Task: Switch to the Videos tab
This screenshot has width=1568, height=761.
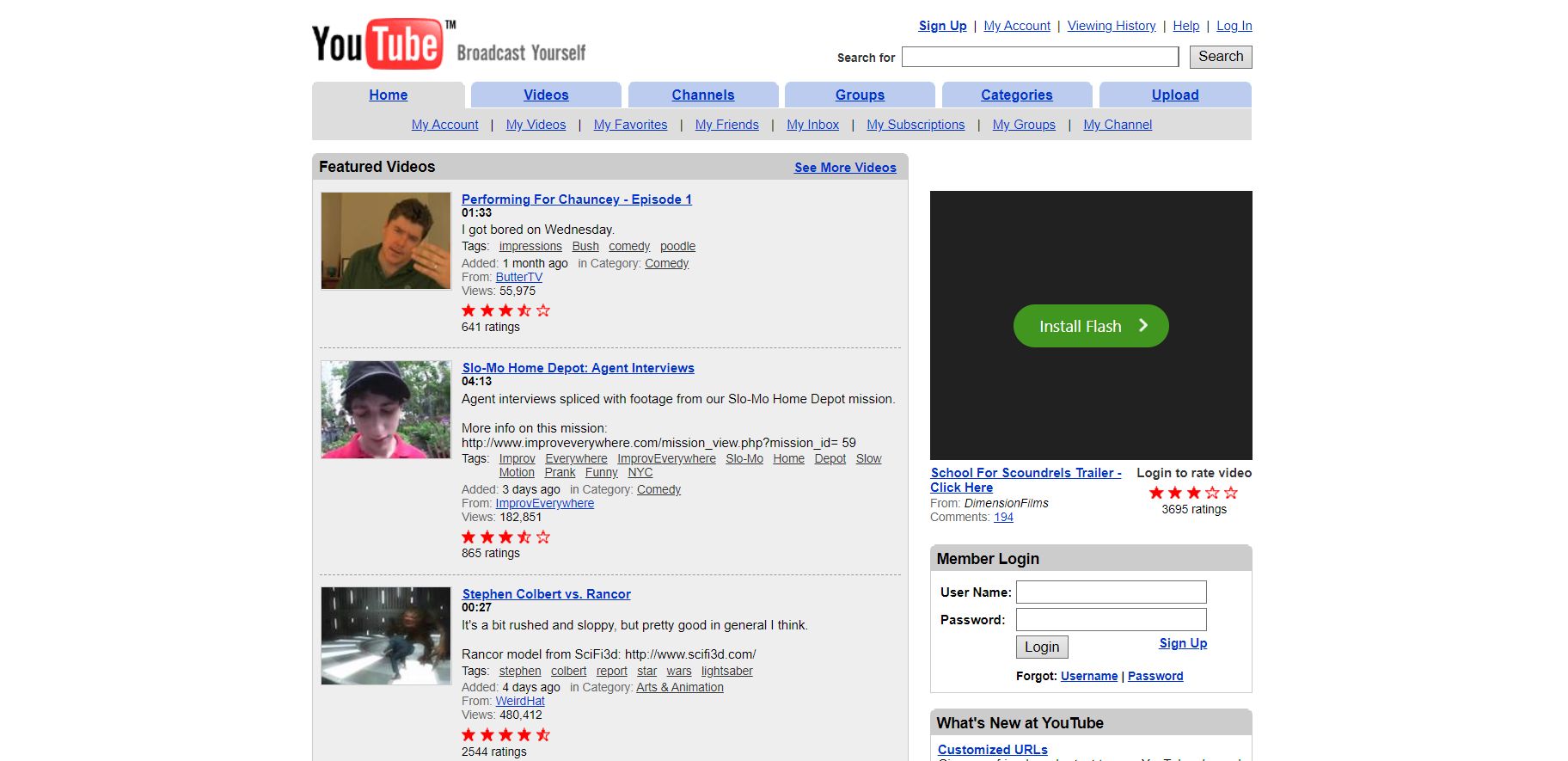Action: (x=546, y=95)
